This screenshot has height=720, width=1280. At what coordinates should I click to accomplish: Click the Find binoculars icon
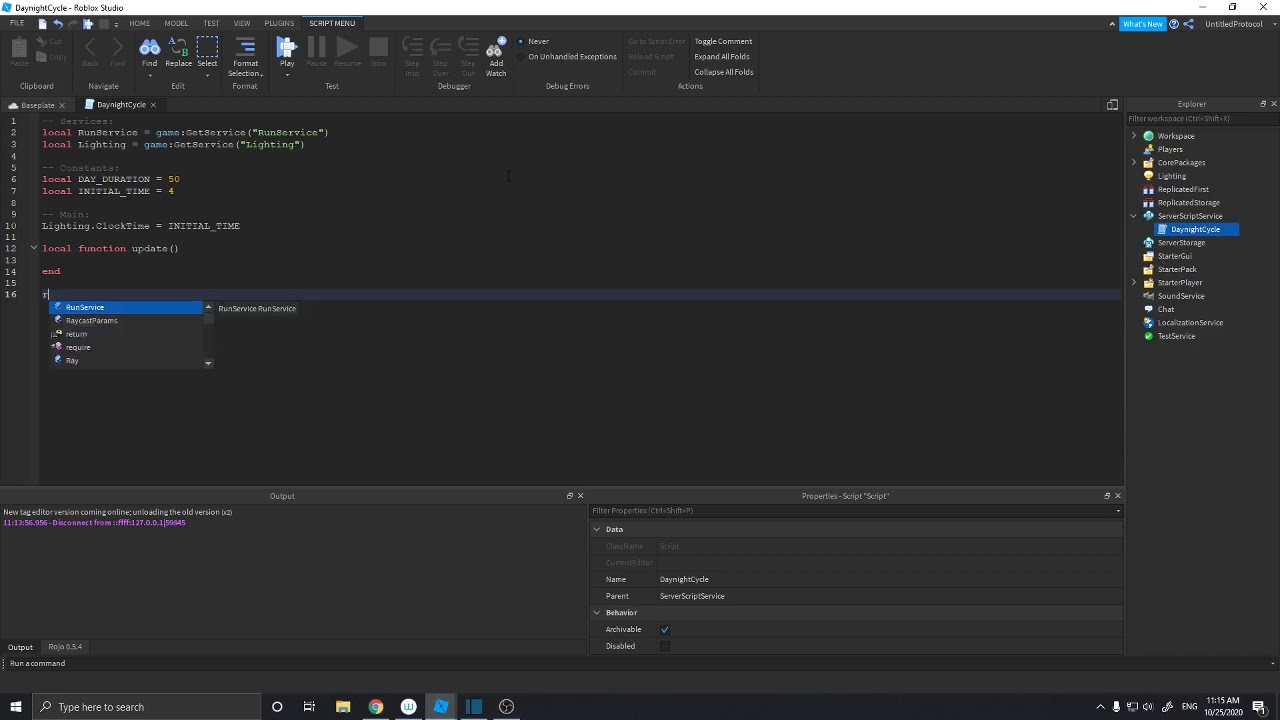coord(149,47)
